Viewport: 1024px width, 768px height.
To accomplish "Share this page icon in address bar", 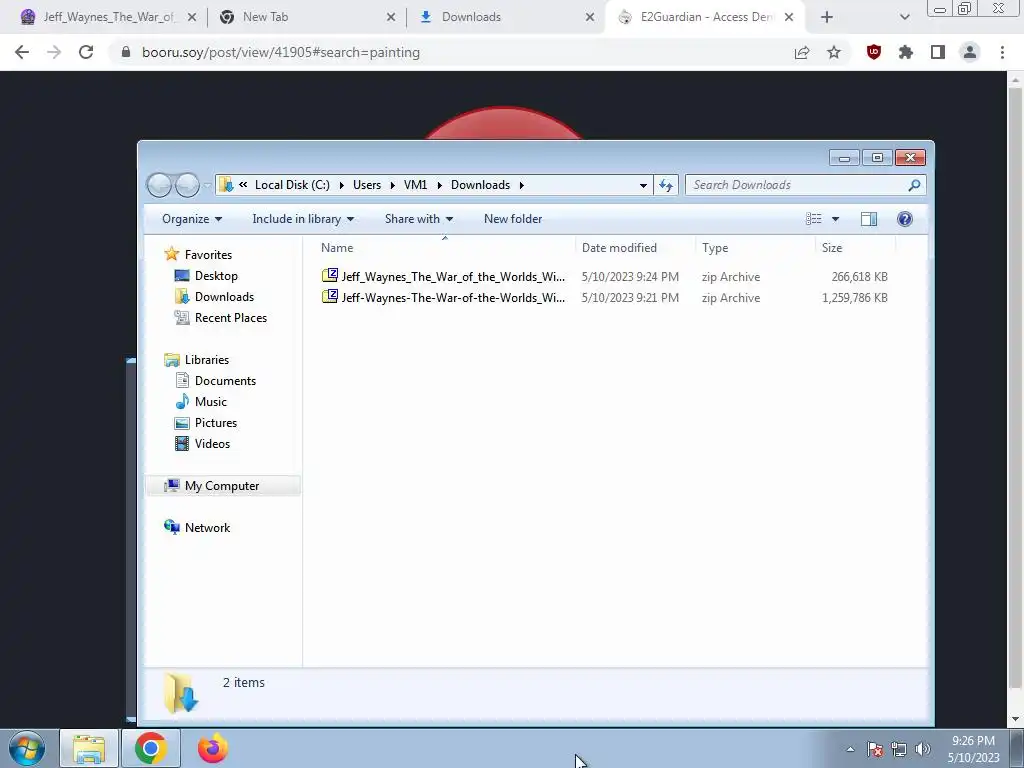I will pos(802,52).
